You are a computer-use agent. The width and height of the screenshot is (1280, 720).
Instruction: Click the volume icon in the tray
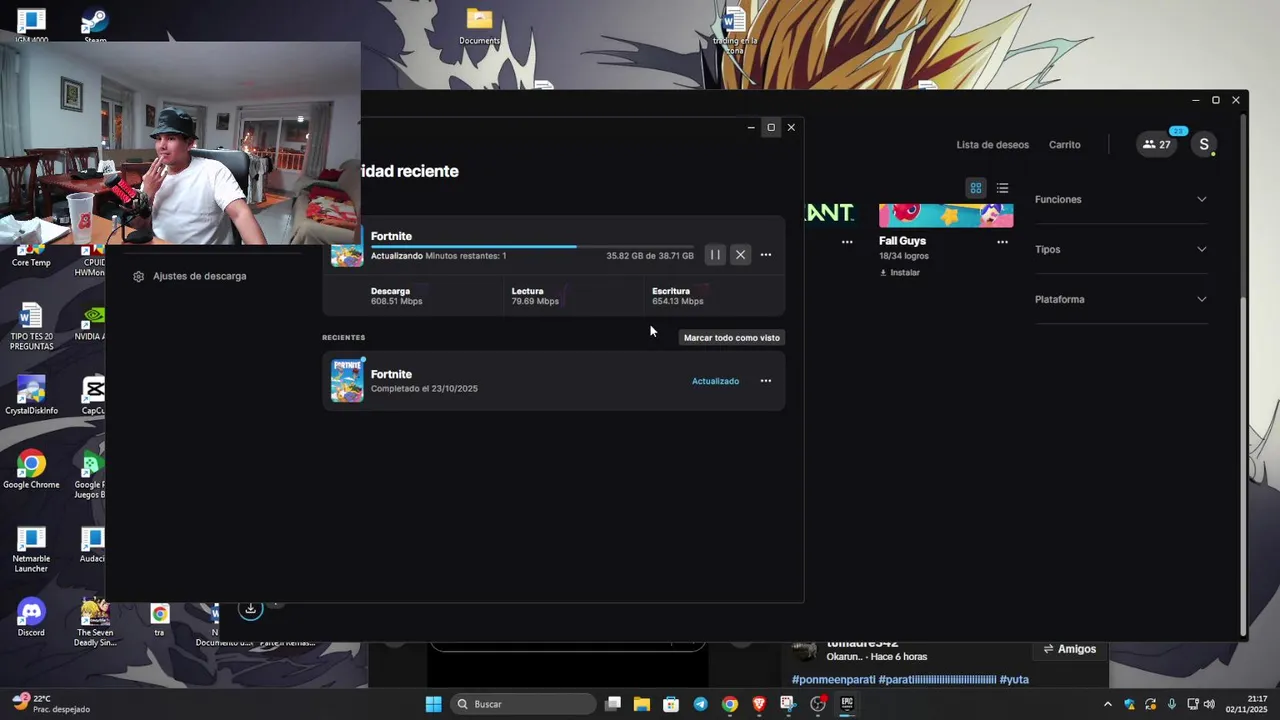tap(1209, 704)
